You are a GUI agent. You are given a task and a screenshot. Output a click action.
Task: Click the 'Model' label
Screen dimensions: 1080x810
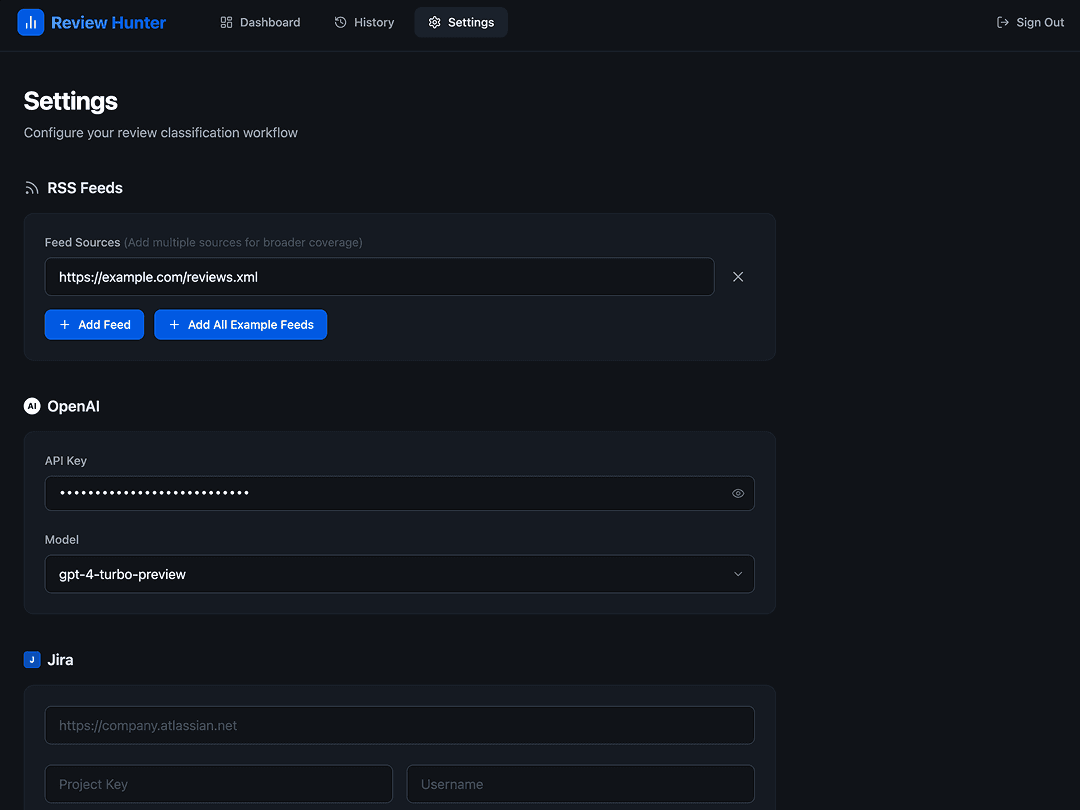[x=61, y=539]
